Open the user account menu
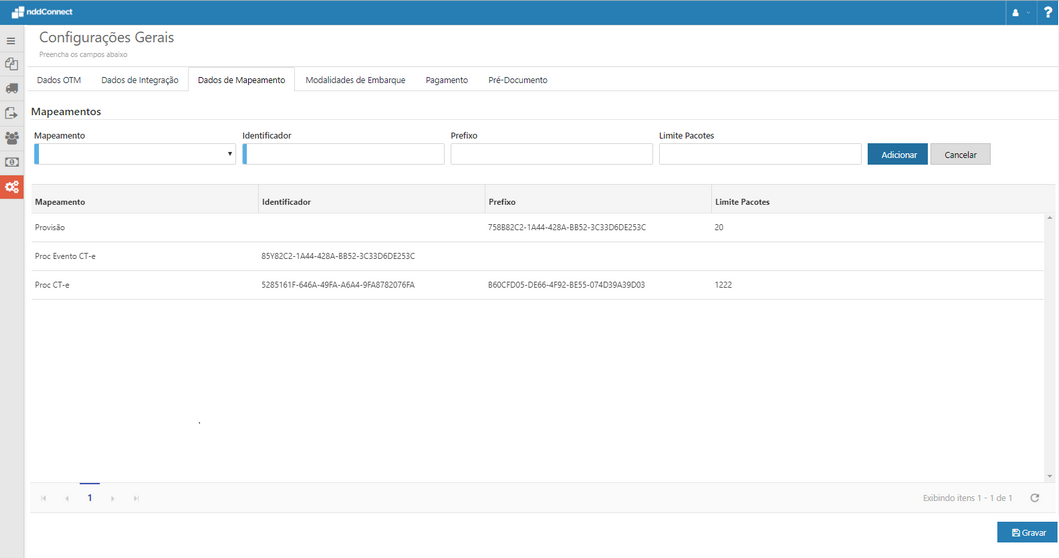This screenshot has width=1059, height=558. coord(1020,13)
